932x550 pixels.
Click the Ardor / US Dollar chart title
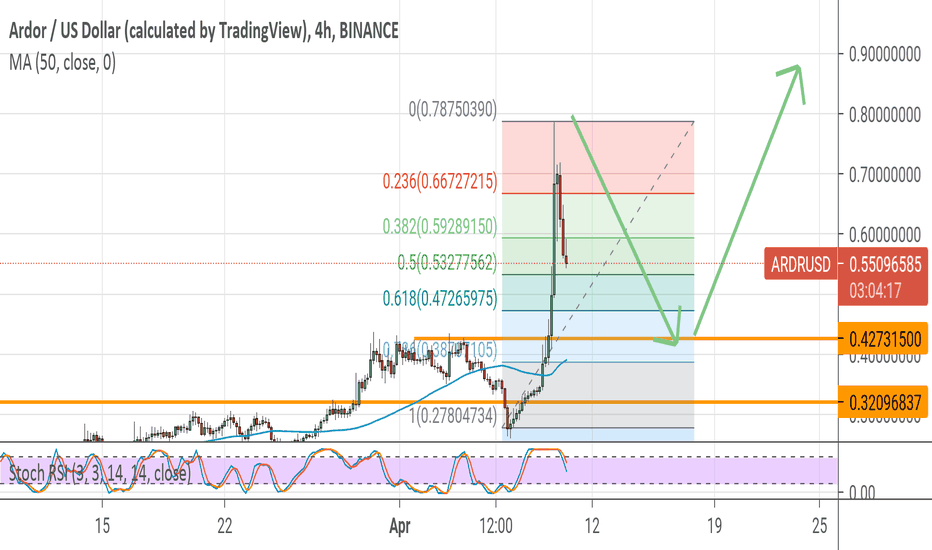pyautogui.click(x=203, y=30)
